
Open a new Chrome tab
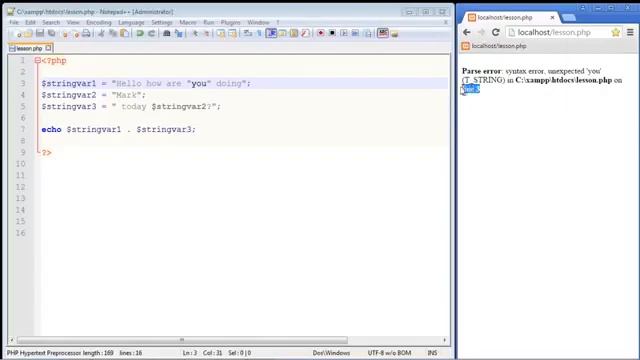[x=569, y=18]
